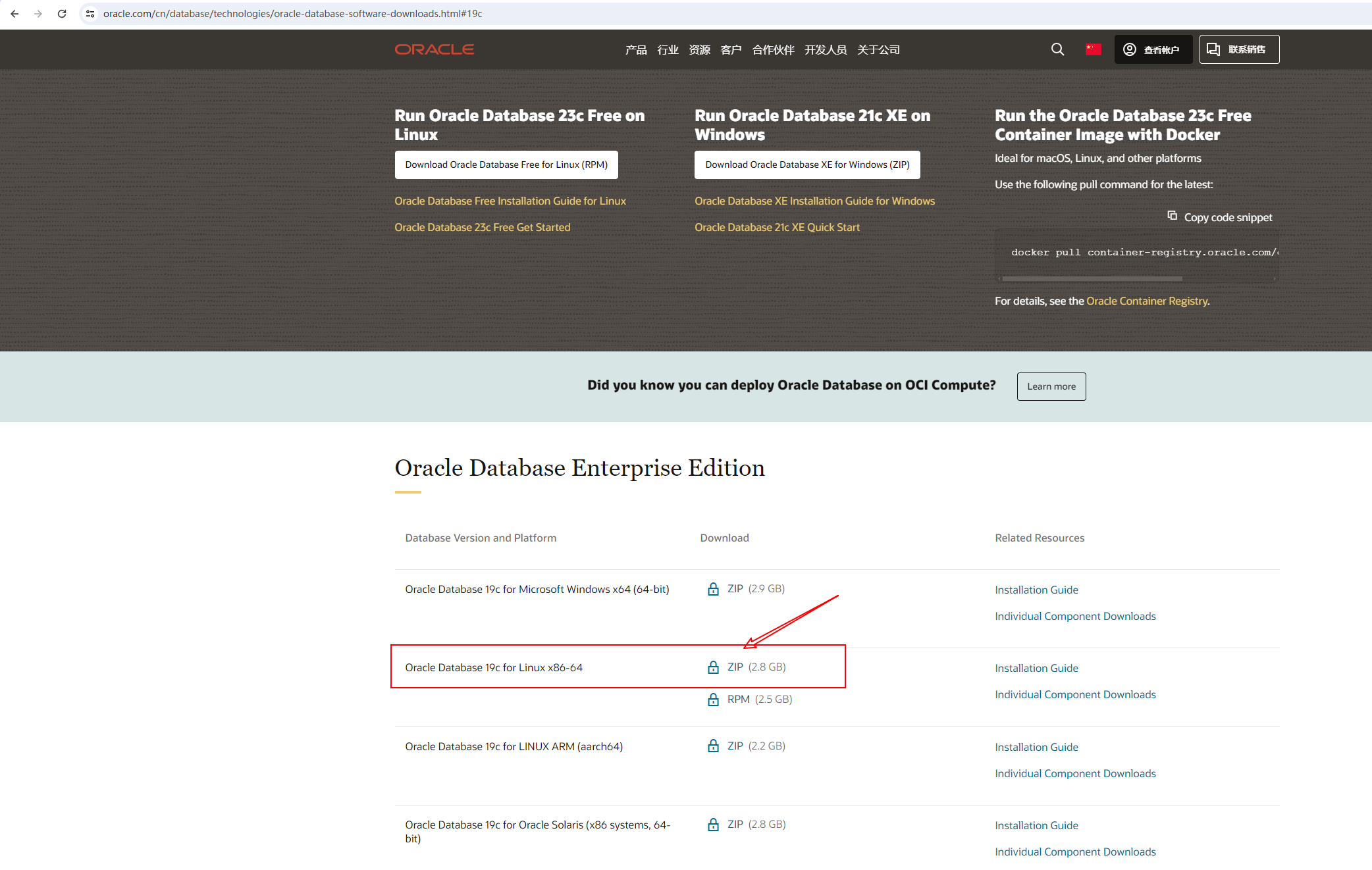This screenshot has height=870, width=1372.
Task: Click 'Run Oracle Database 21c XE on Windows' heading
Action: click(812, 125)
